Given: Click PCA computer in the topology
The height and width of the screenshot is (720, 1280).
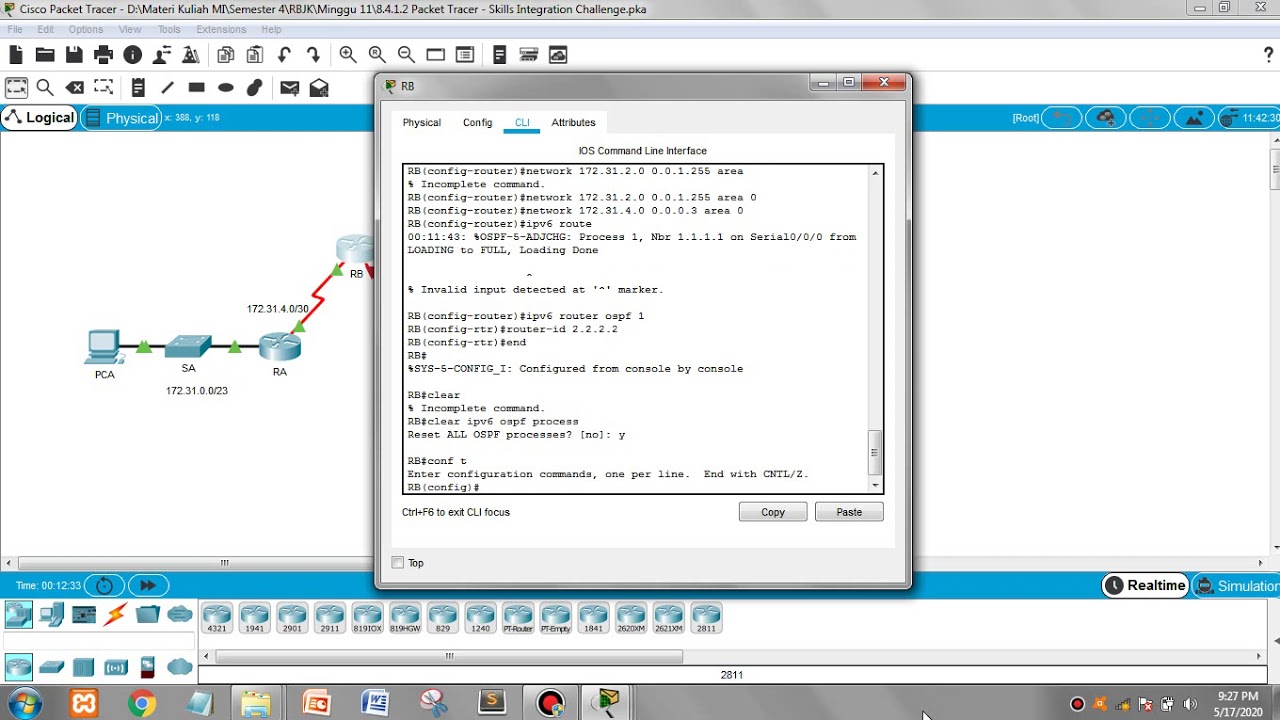Looking at the screenshot, I should pyautogui.click(x=103, y=346).
